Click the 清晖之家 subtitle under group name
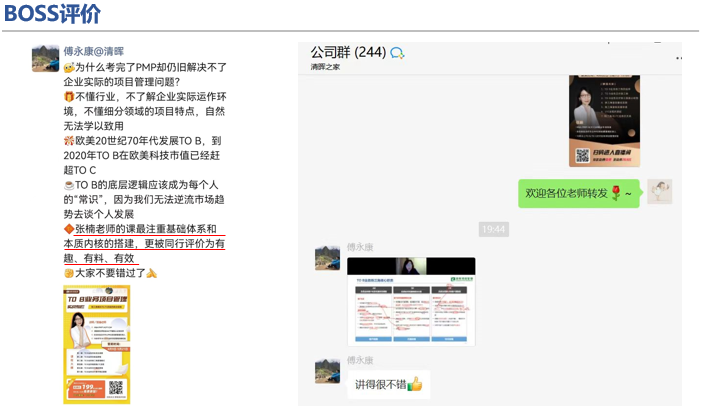 tap(325, 67)
